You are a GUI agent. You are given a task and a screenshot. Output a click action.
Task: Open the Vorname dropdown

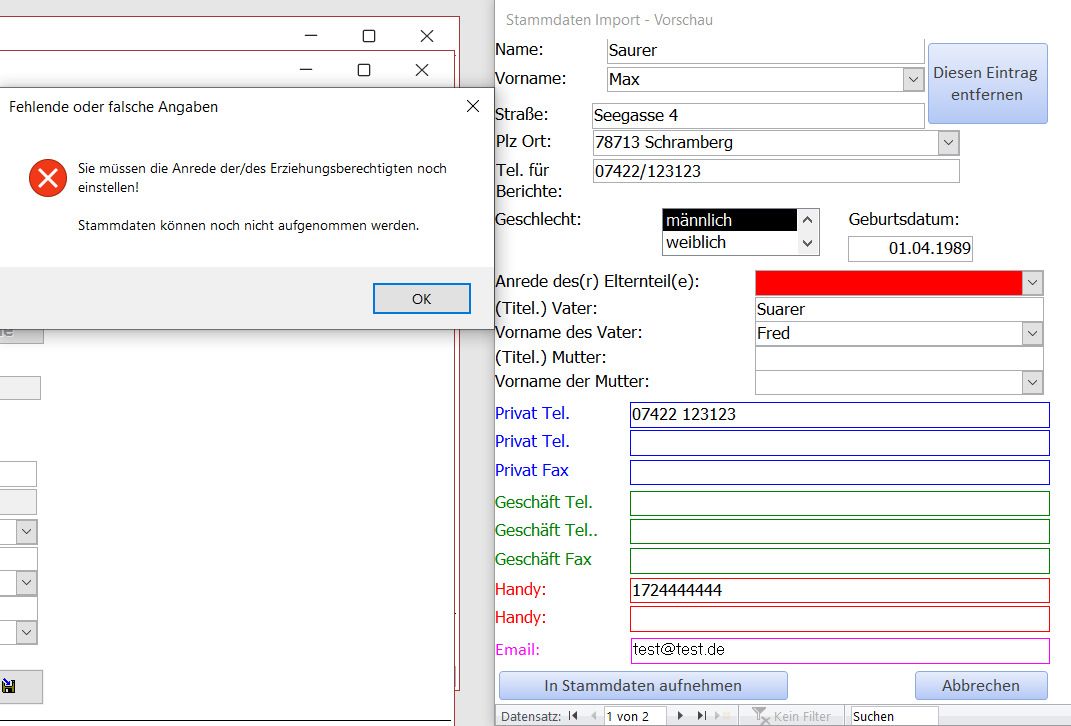point(913,79)
